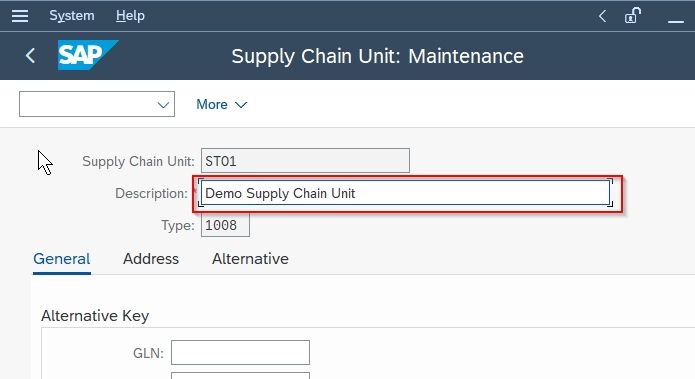Open the hamburger menu in top bar

[x=20, y=16]
